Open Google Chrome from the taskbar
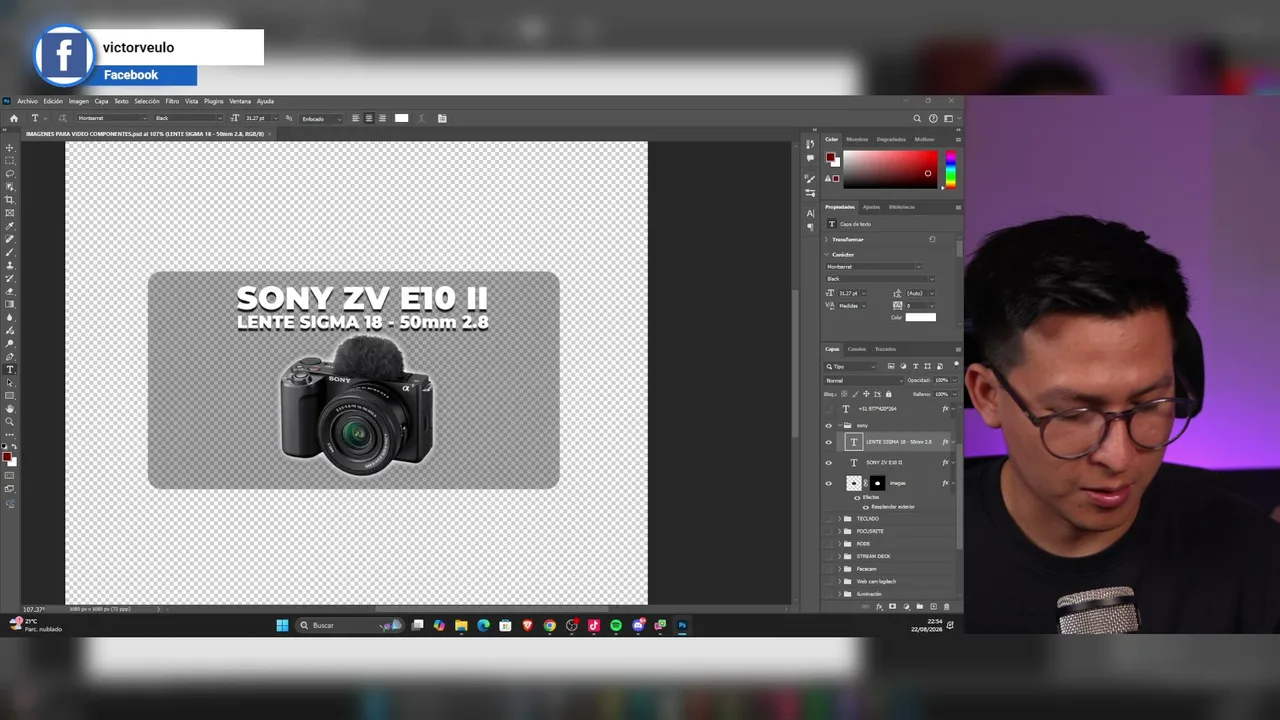Screen dimensions: 1280x720 [x=550, y=625]
